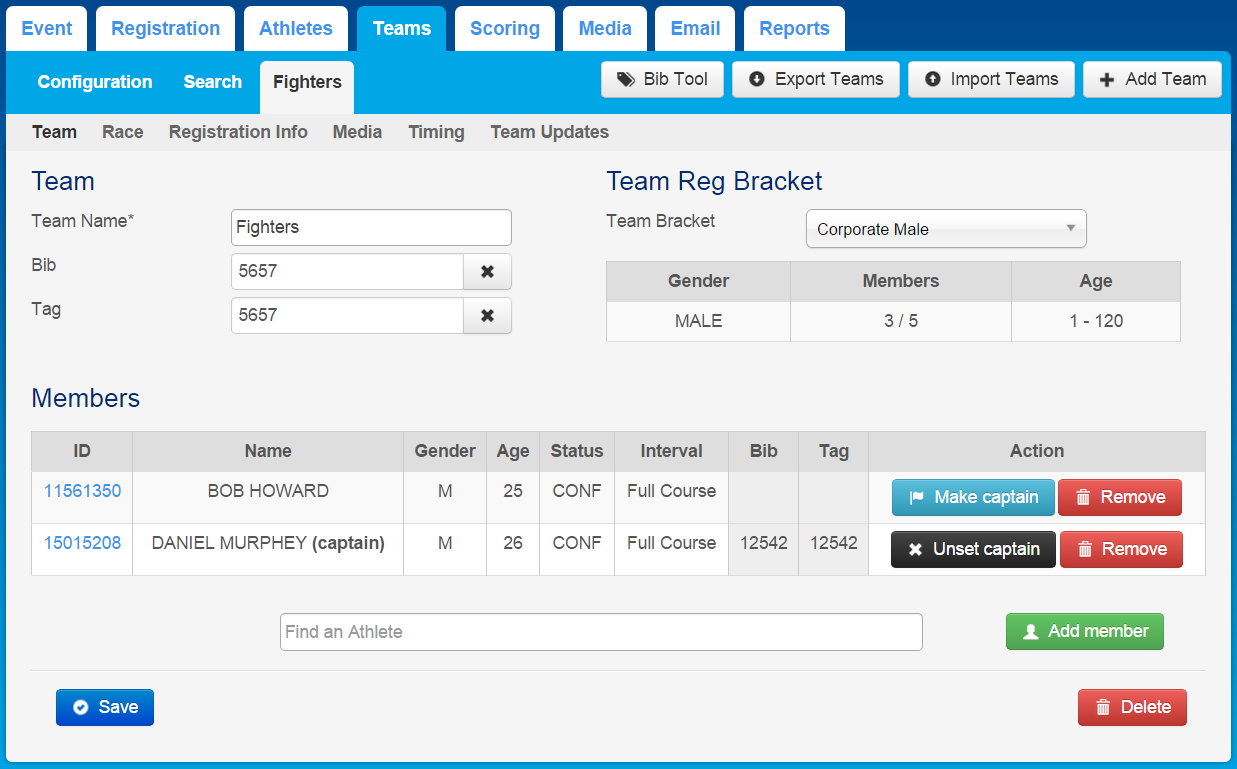Remove Bob Howard from team
This screenshot has width=1237, height=769.
click(x=1120, y=497)
